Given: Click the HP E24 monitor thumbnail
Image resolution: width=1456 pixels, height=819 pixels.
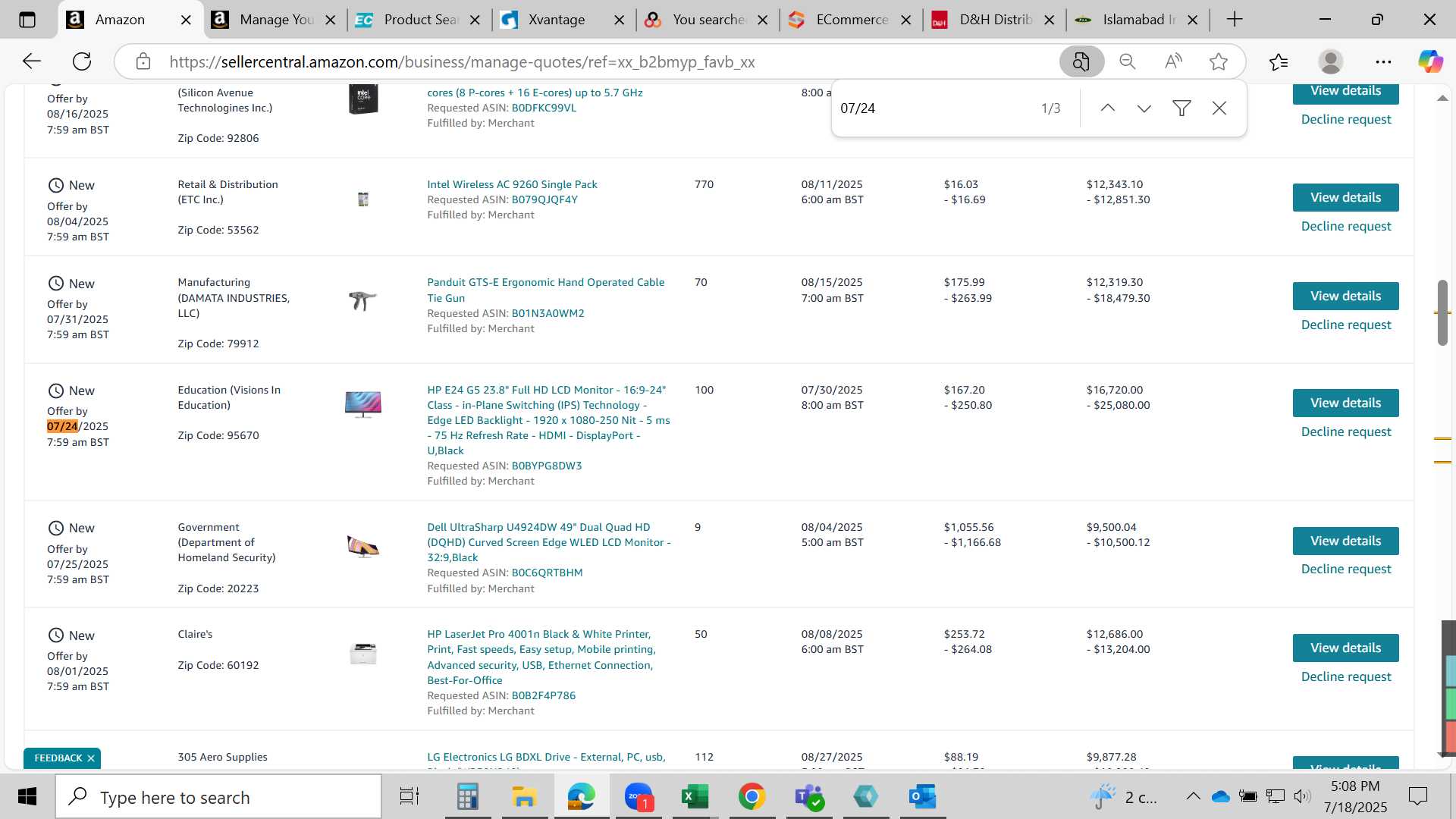Looking at the screenshot, I should point(363,404).
